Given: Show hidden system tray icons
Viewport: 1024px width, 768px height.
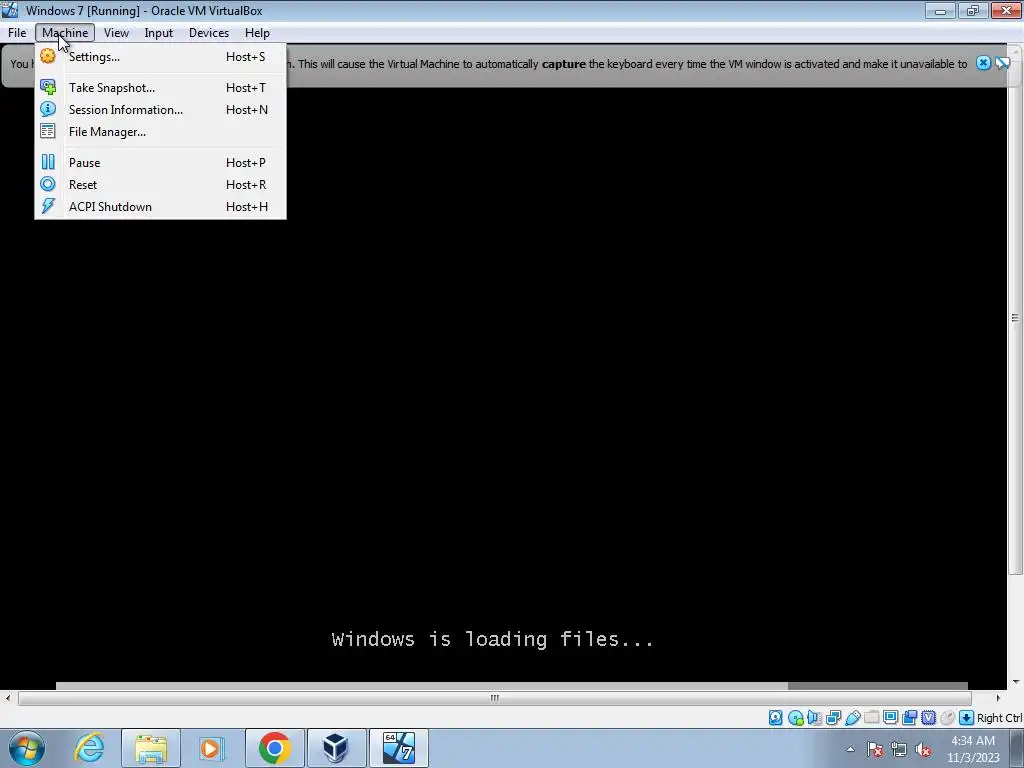Looking at the screenshot, I should [850, 749].
